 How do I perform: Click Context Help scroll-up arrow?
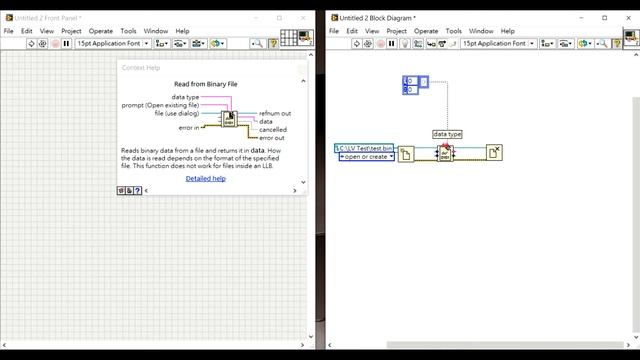tap(303, 81)
